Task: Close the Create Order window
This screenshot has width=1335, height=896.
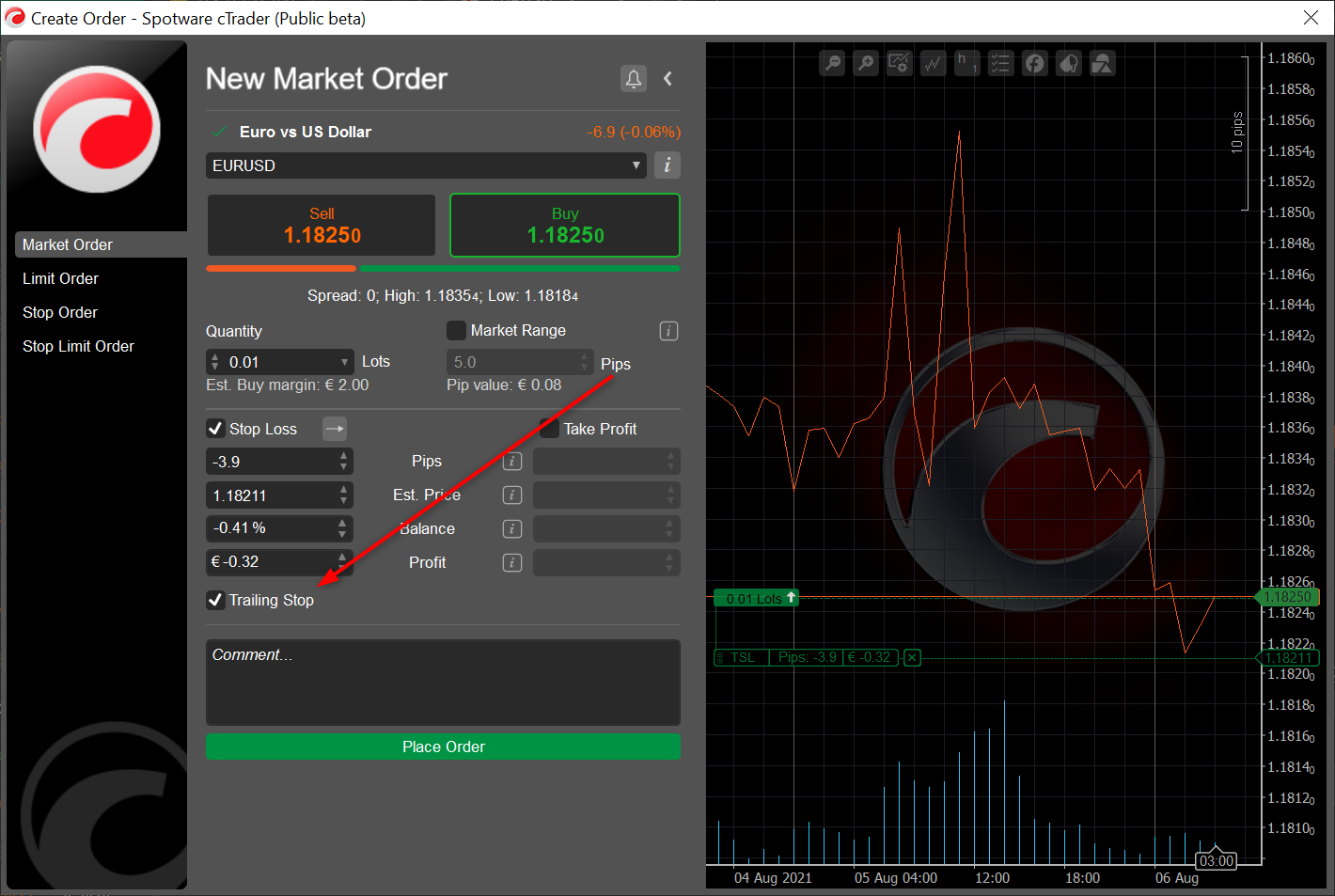Action: [x=1311, y=18]
